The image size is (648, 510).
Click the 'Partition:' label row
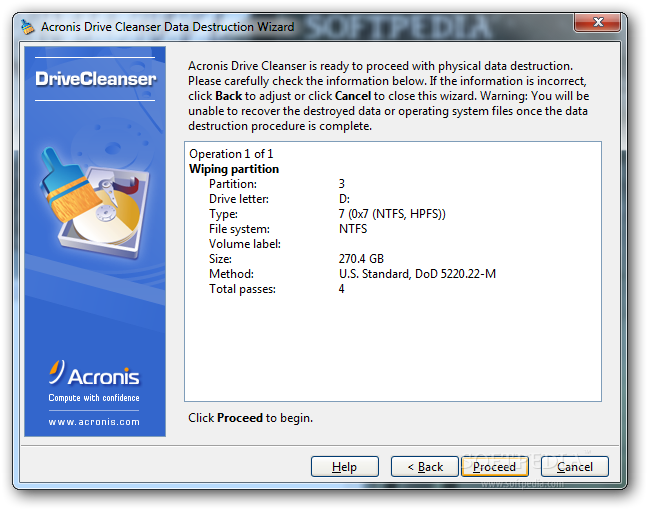[233, 184]
